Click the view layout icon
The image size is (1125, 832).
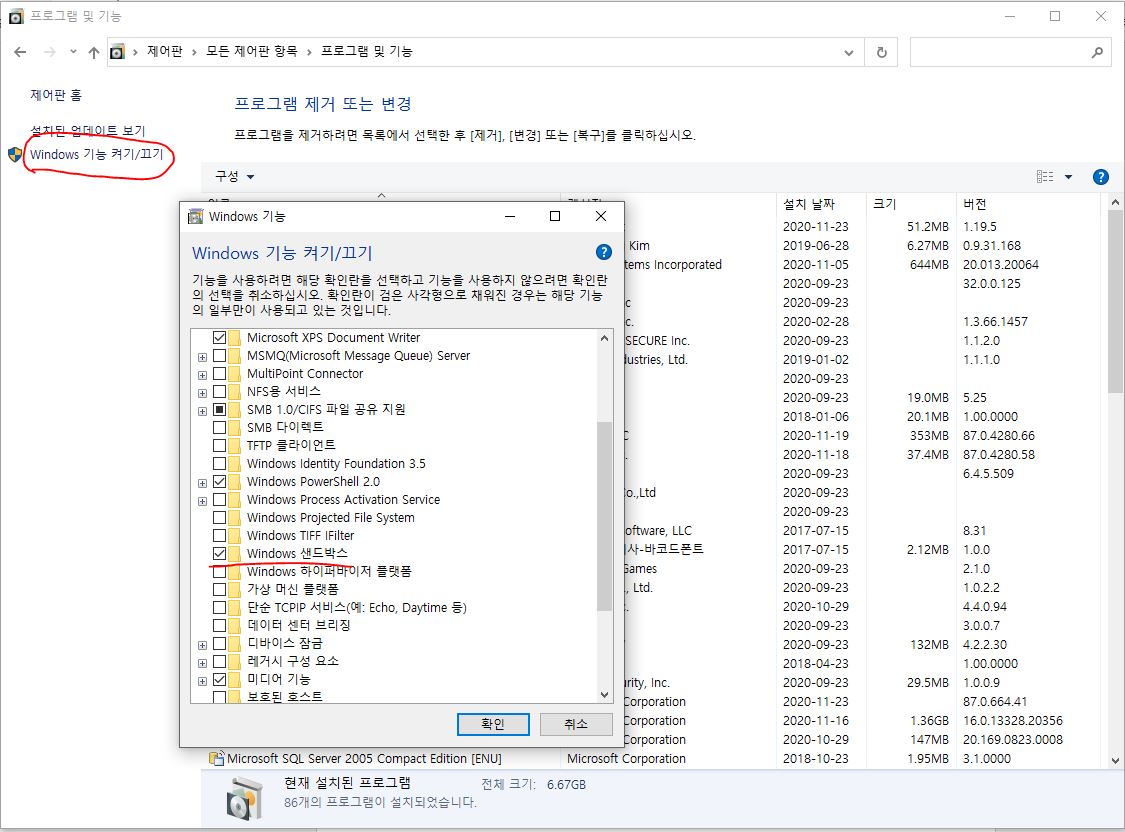point(1045,176)
